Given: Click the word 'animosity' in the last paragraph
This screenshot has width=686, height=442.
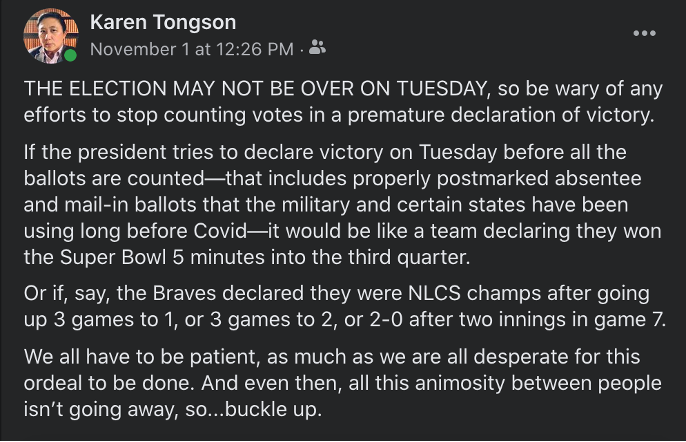Looking at the screenshot, I should (x=460, y=383).
